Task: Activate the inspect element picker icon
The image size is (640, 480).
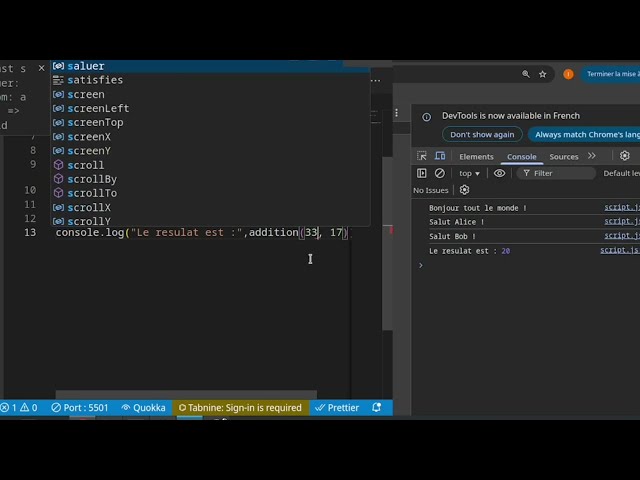Action: point(422,156)
